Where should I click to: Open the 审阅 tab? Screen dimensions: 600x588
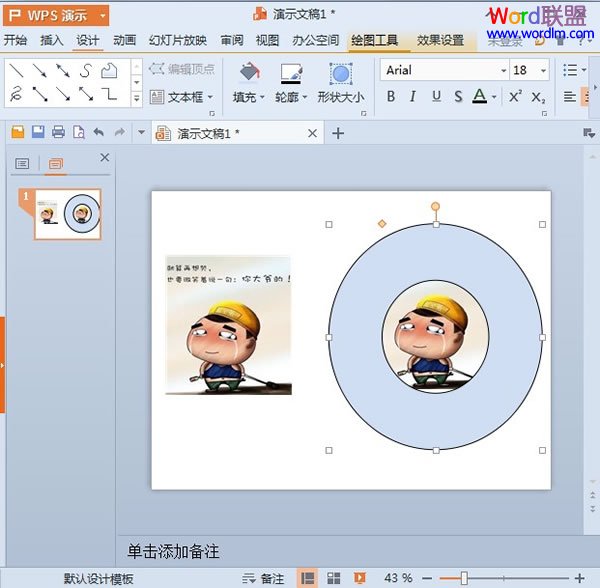click(x=232, y=40)
